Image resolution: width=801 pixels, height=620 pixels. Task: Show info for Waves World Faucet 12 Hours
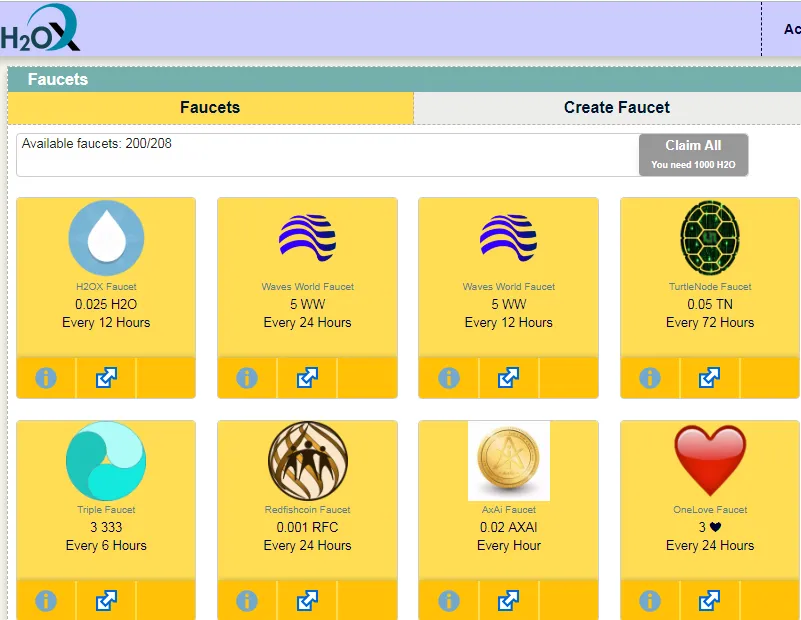point(449,378)
